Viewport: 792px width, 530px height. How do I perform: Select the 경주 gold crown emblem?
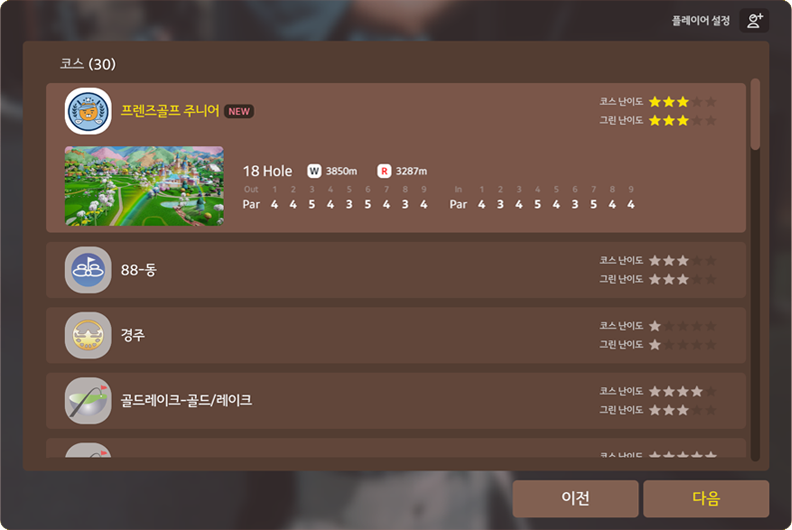click(x=88, y=335)
